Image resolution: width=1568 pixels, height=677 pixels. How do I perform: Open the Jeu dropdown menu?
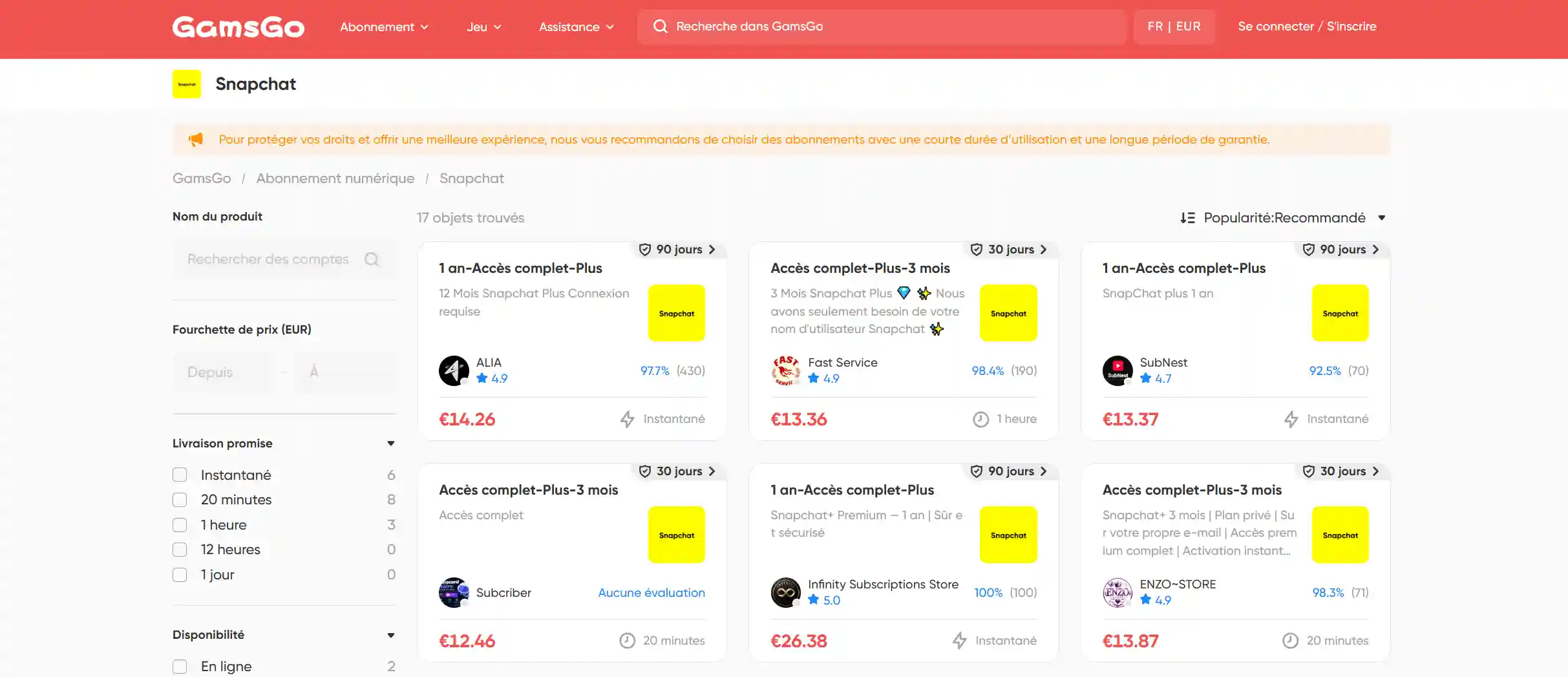coord(484,27)
